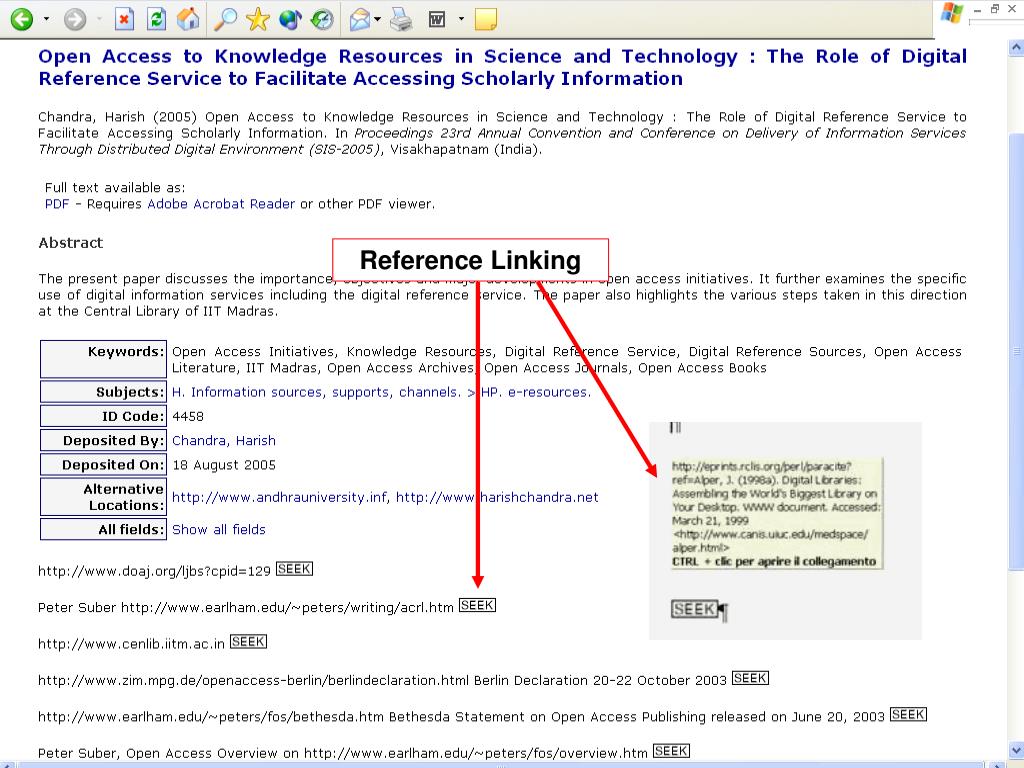Image resolution: width=1024 pixels, height=768 pixels.
Task: Open depositor Chandra, Harish link
Action: tap(223, 441)
